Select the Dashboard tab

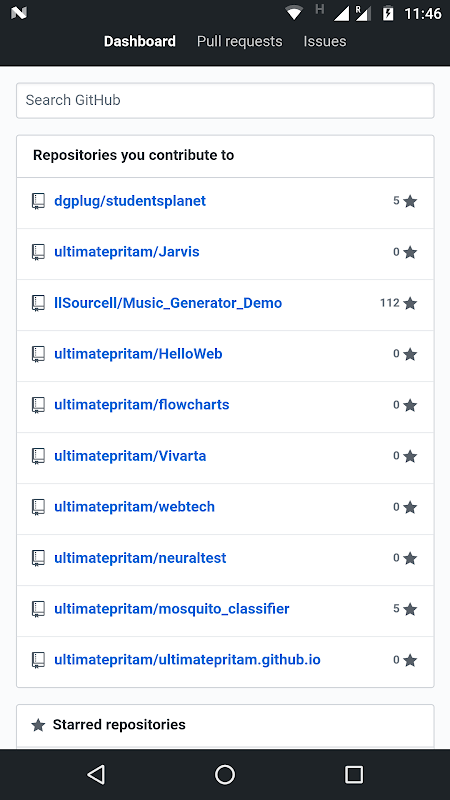140,41
